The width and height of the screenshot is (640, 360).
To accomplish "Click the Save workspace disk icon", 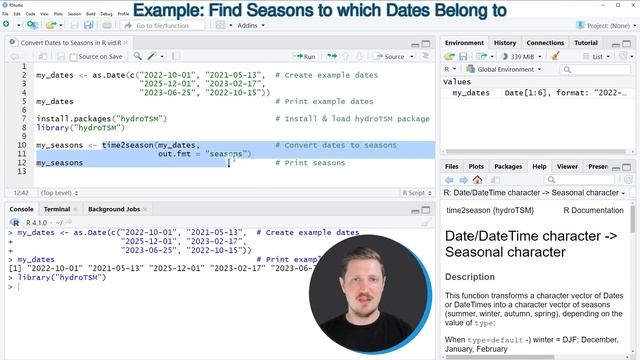I will [463, 56].
